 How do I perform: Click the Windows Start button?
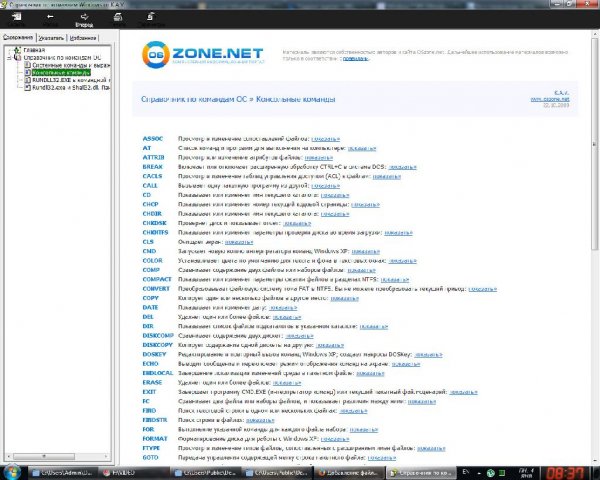click(12, 469)
